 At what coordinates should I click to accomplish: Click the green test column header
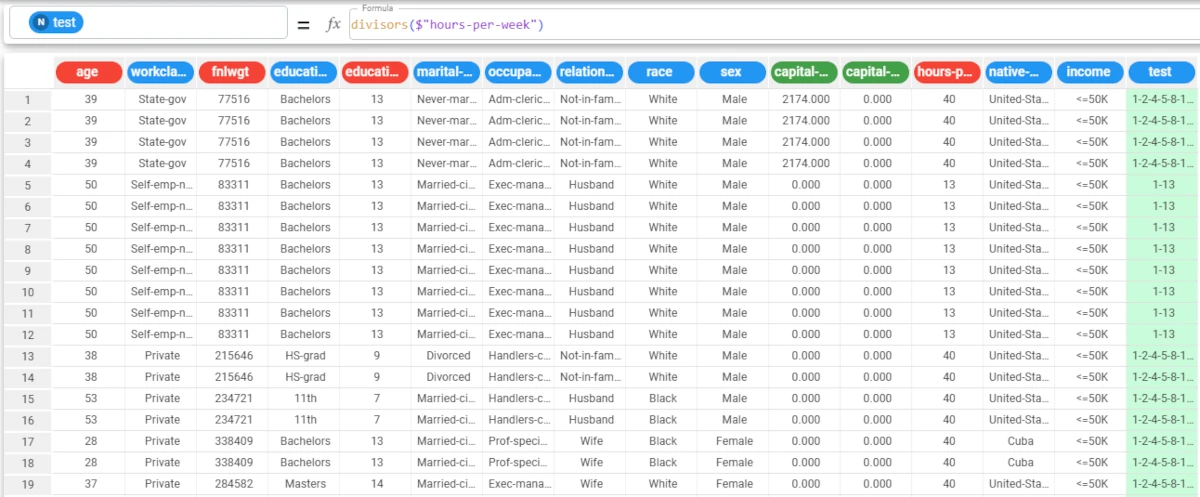coord(1160,72)
